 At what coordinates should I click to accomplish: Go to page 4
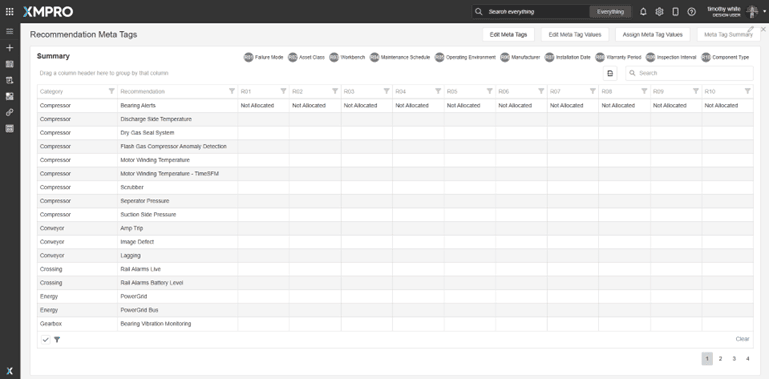pos(748,359)
